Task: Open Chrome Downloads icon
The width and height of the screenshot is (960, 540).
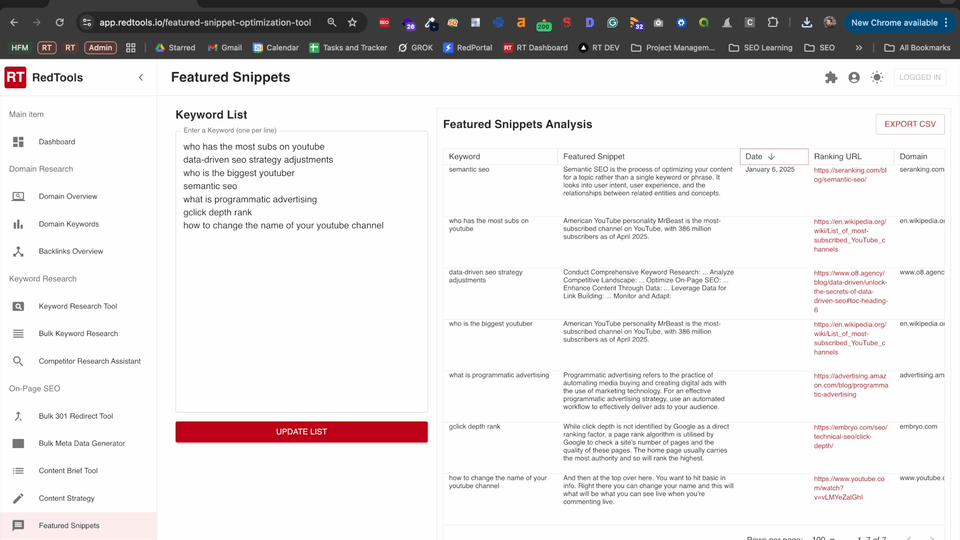Action: click(807, 23)
